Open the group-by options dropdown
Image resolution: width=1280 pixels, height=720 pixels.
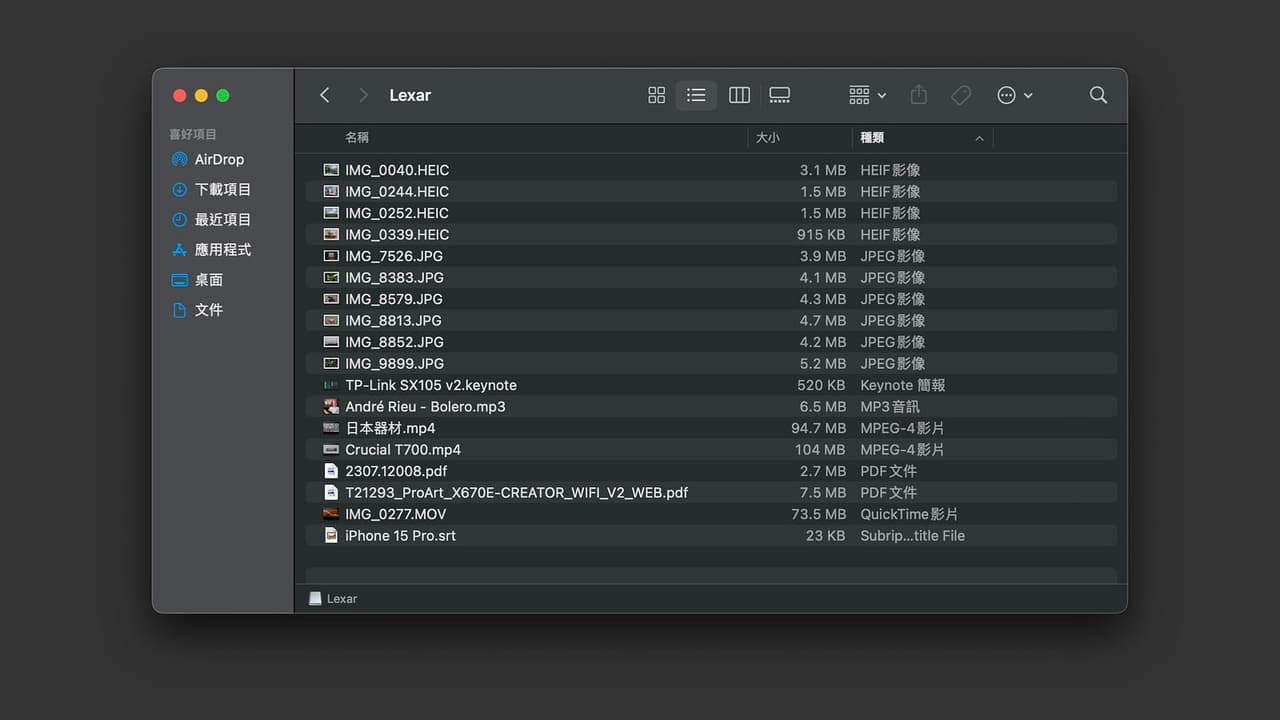[867, 95]
